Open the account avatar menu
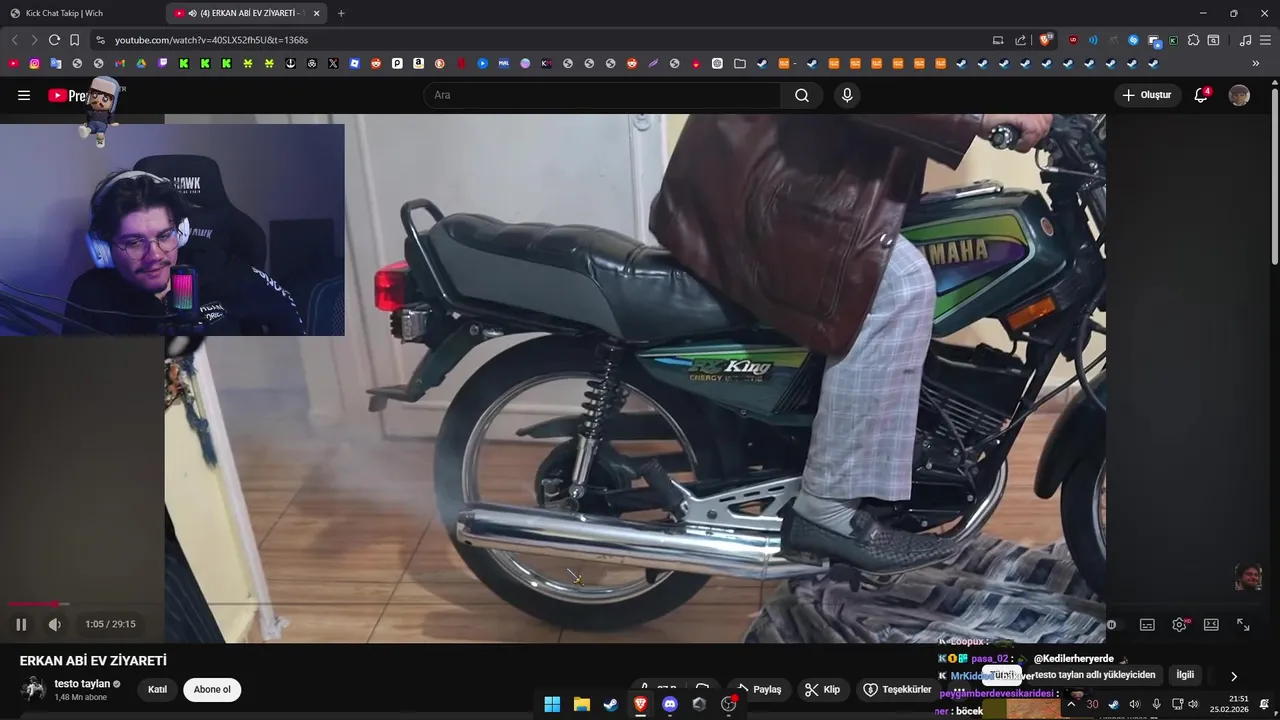Screen dimensions: 1280x720 point(1239,95)
